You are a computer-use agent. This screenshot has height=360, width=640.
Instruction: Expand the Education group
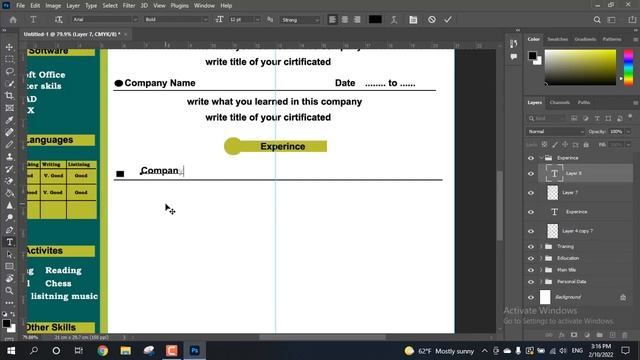coord(541,258)
